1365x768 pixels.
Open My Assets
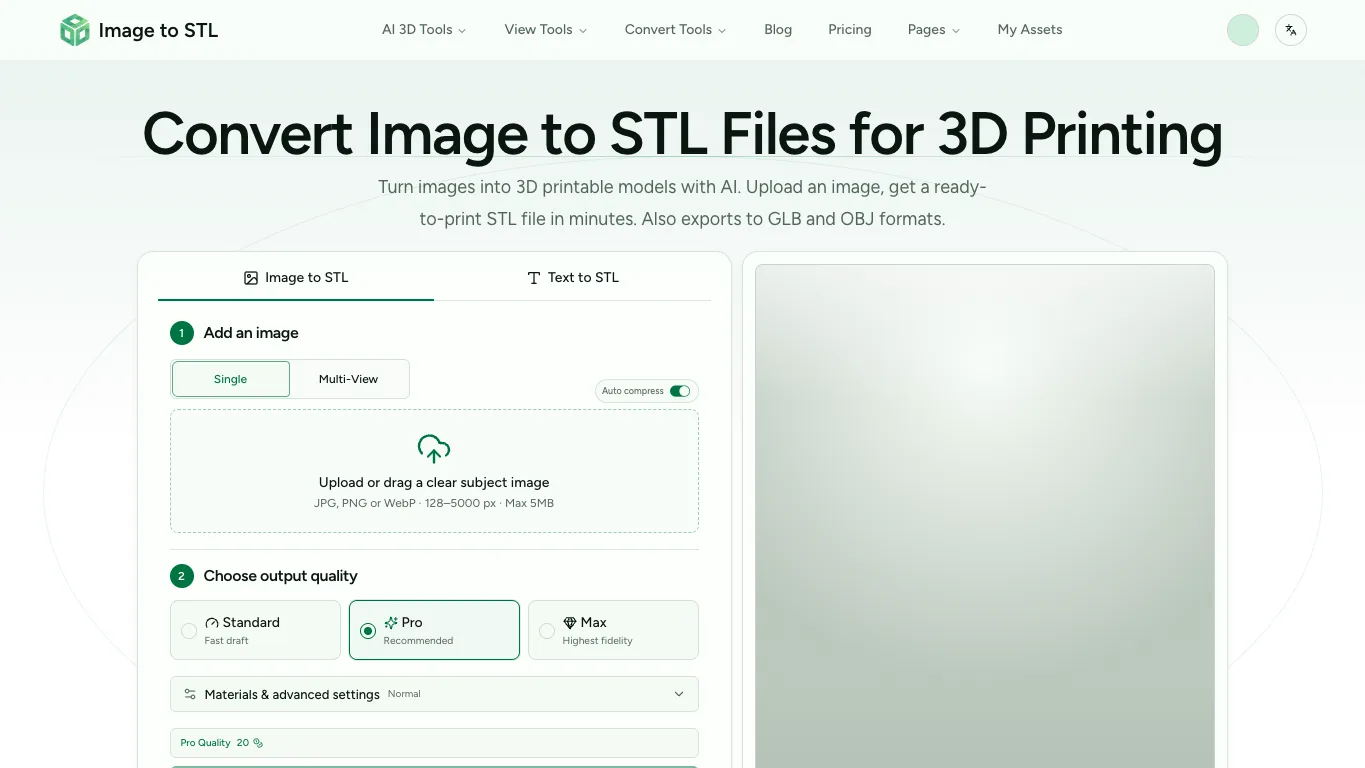tap(1030, 30)
